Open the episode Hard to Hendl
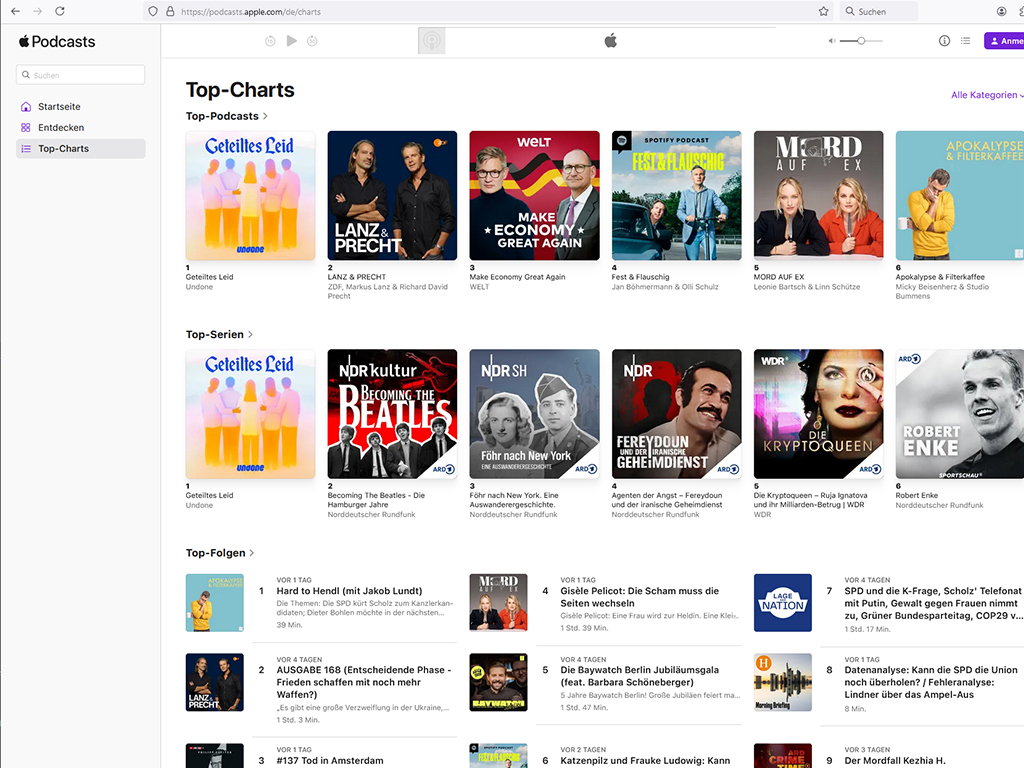This screenshot has height=768, width=1024. pos(349,591)
